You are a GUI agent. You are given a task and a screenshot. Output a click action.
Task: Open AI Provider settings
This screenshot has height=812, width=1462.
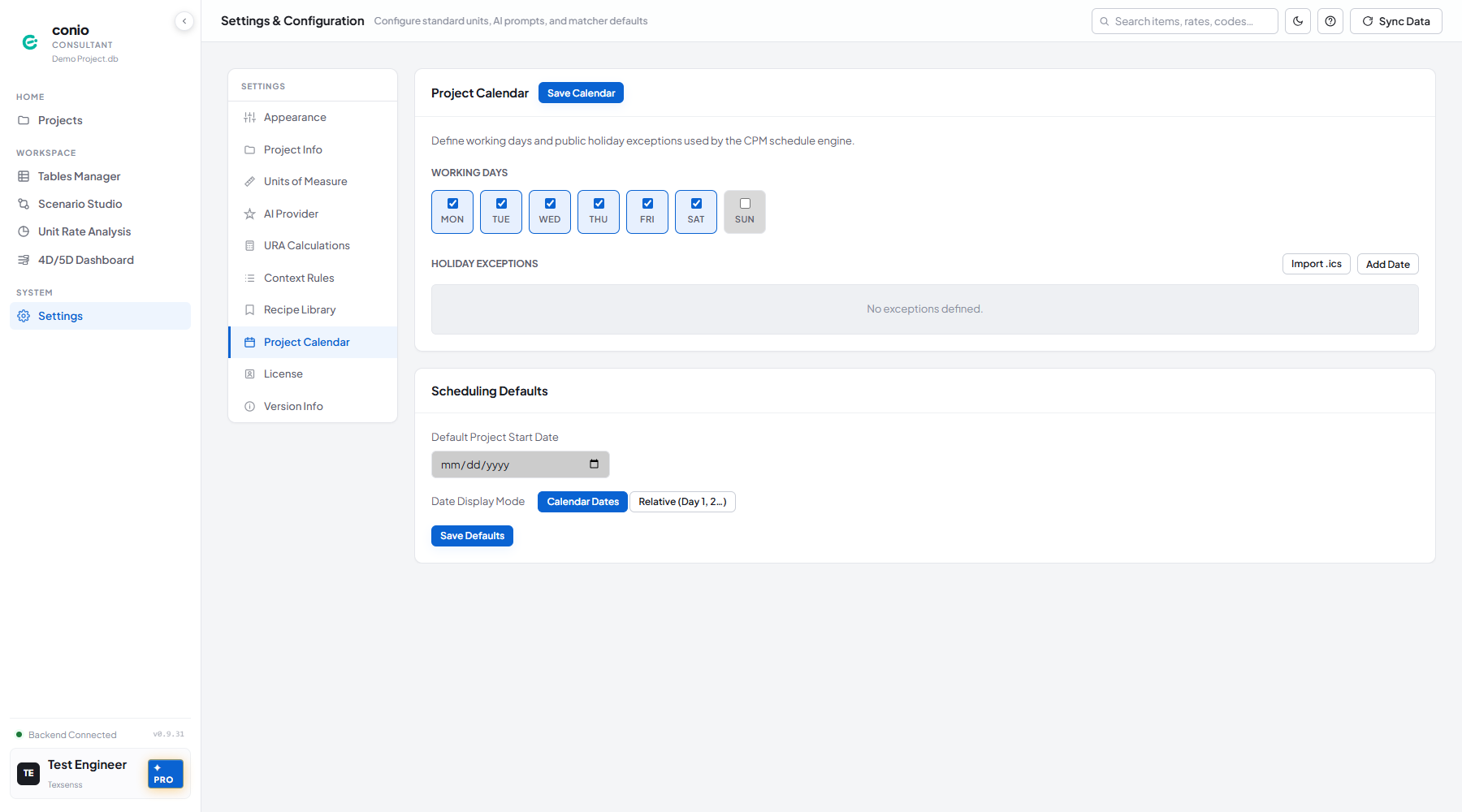(x=313, y=214)
